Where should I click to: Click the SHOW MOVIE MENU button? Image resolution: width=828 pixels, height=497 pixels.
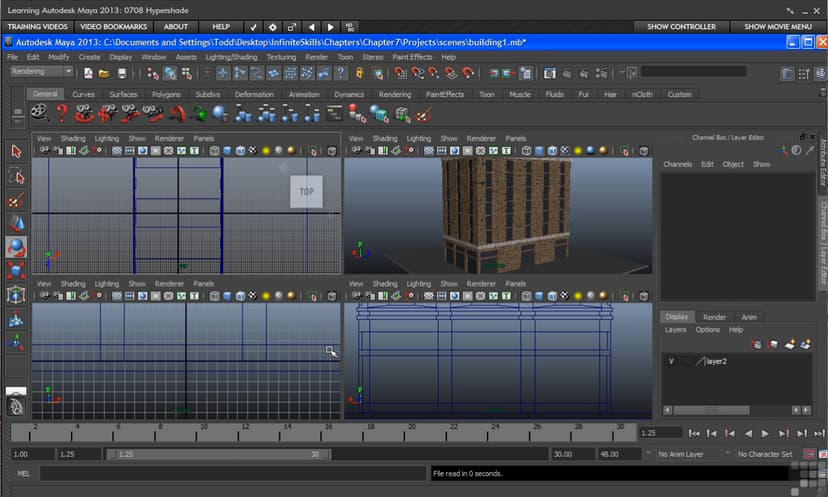pos(778,26)
